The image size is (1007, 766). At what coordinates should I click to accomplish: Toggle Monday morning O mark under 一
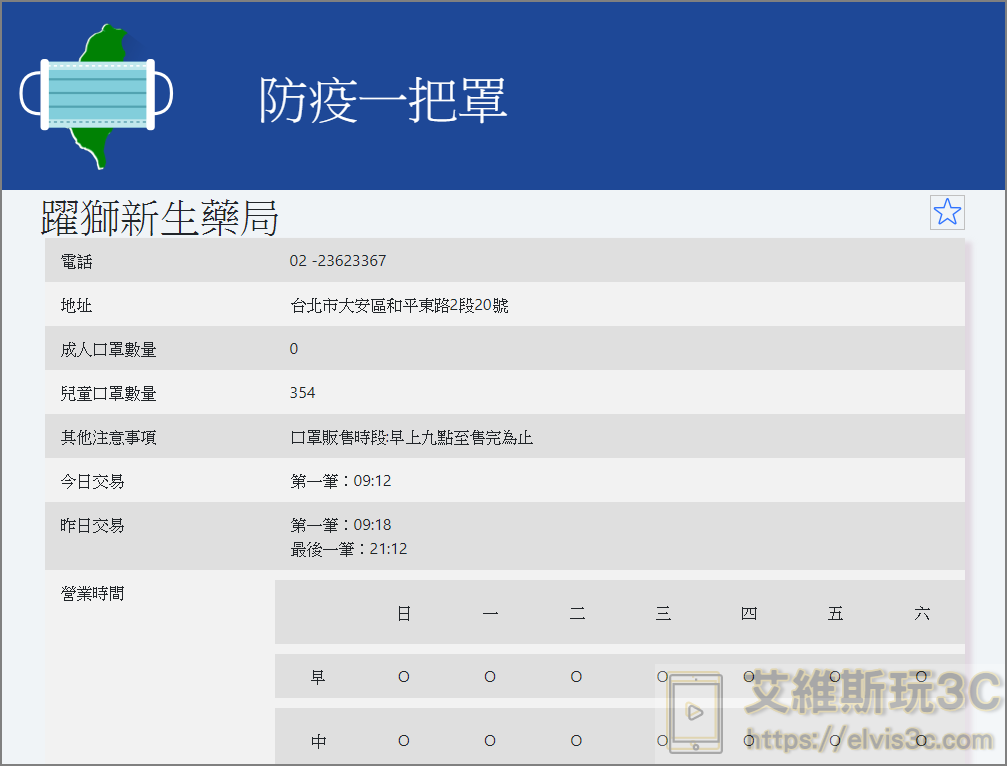coord(489,676)
